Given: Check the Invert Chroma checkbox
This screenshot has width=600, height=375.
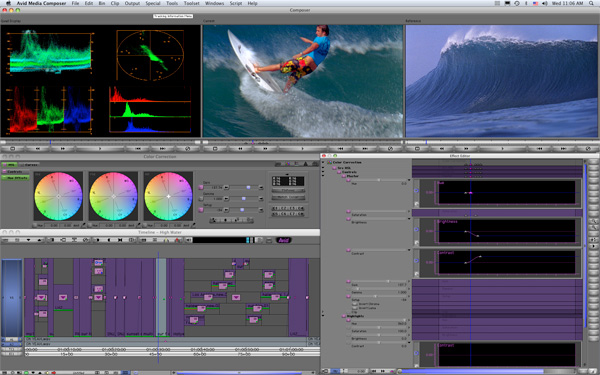Looking at the screenshot, I should click(355, 304).
